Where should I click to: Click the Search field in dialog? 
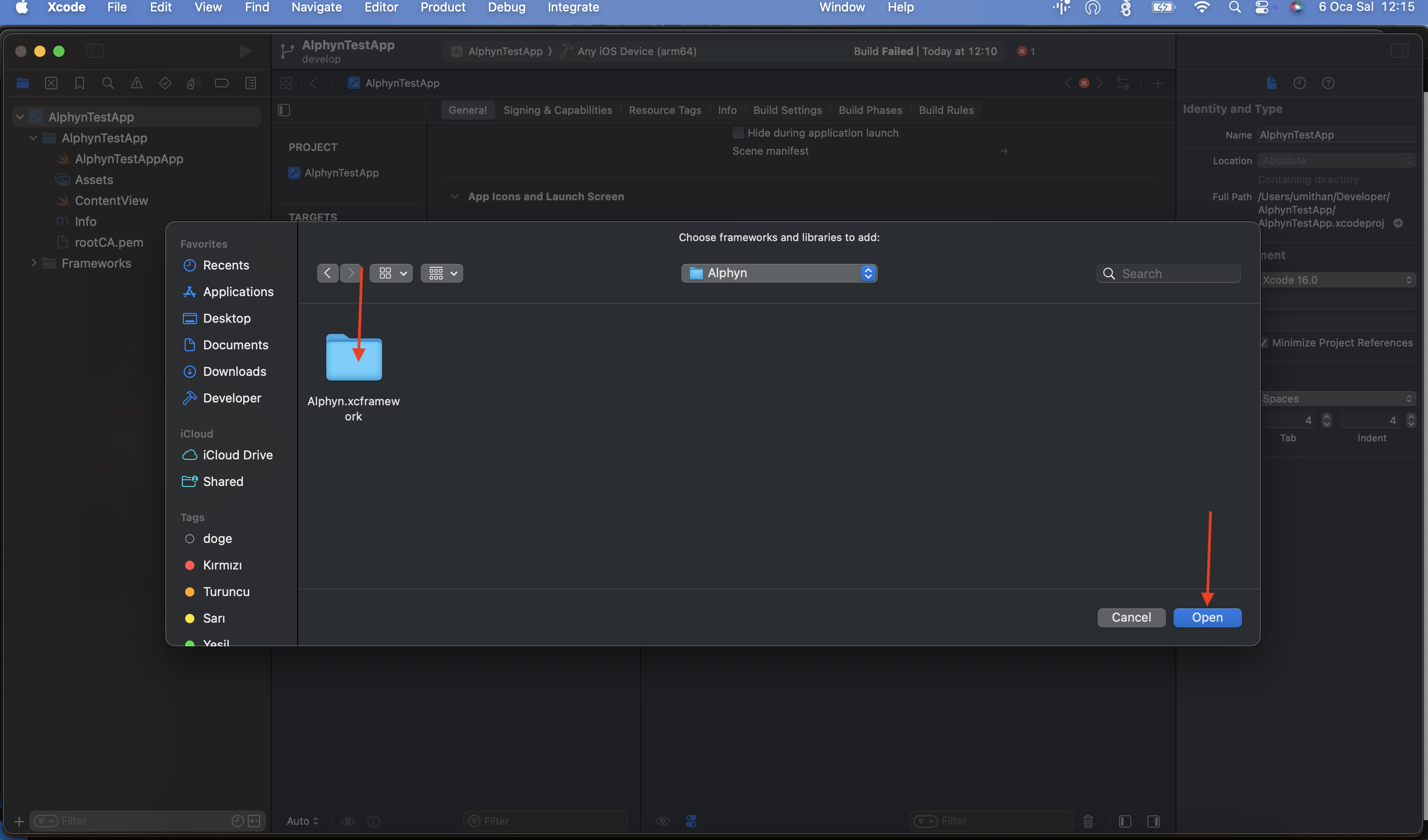click(x=1168, y=273)
